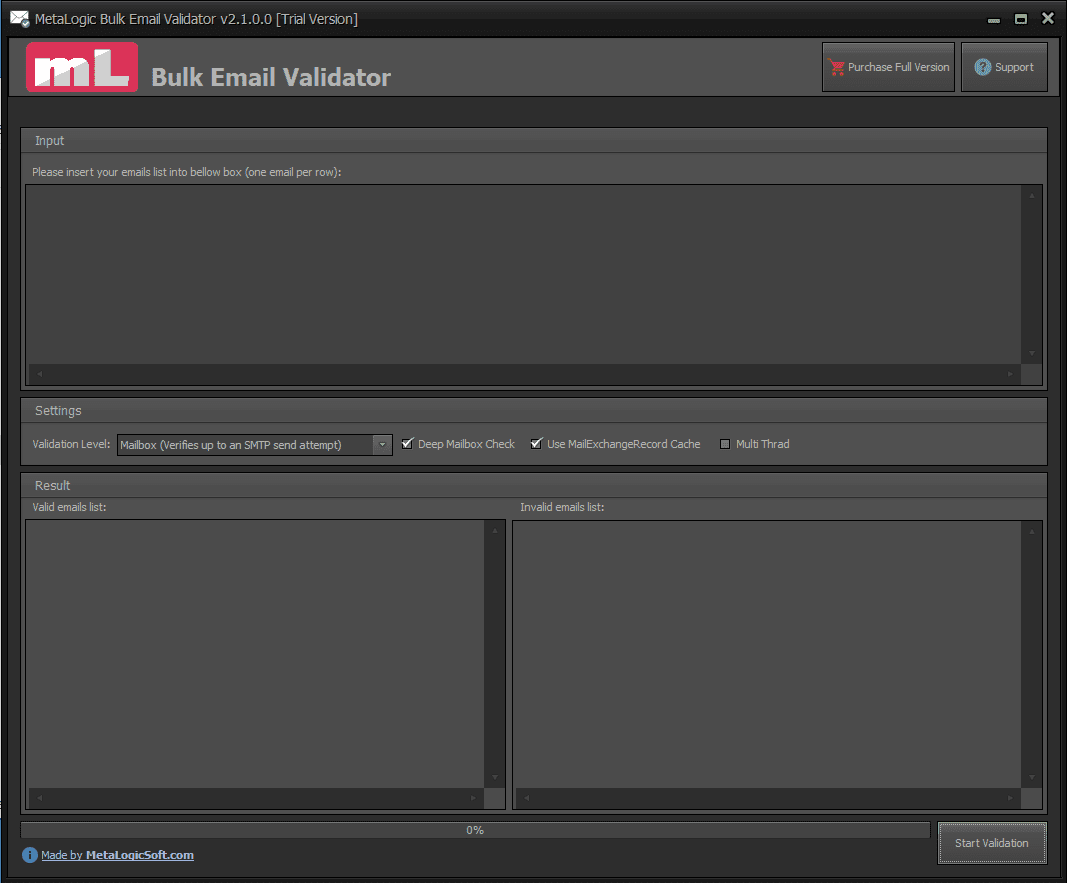
Task: Click Valid emails list scroll right arrow
Action: point(473,798)
